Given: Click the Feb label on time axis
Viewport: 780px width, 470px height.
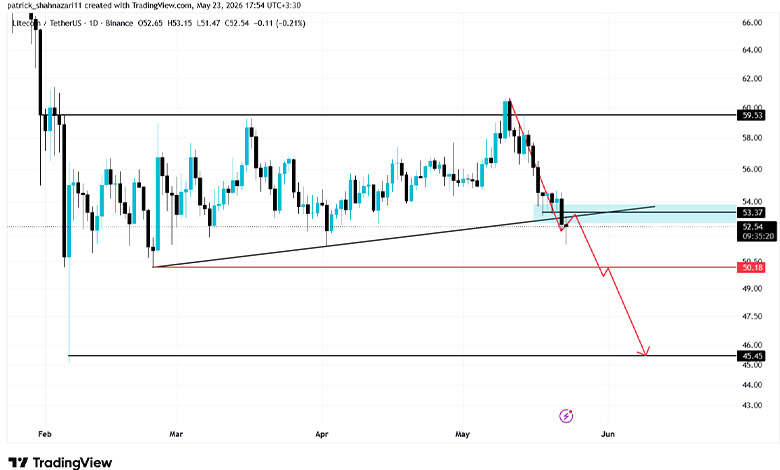Looking at the screenshot, I should point(45,434).
